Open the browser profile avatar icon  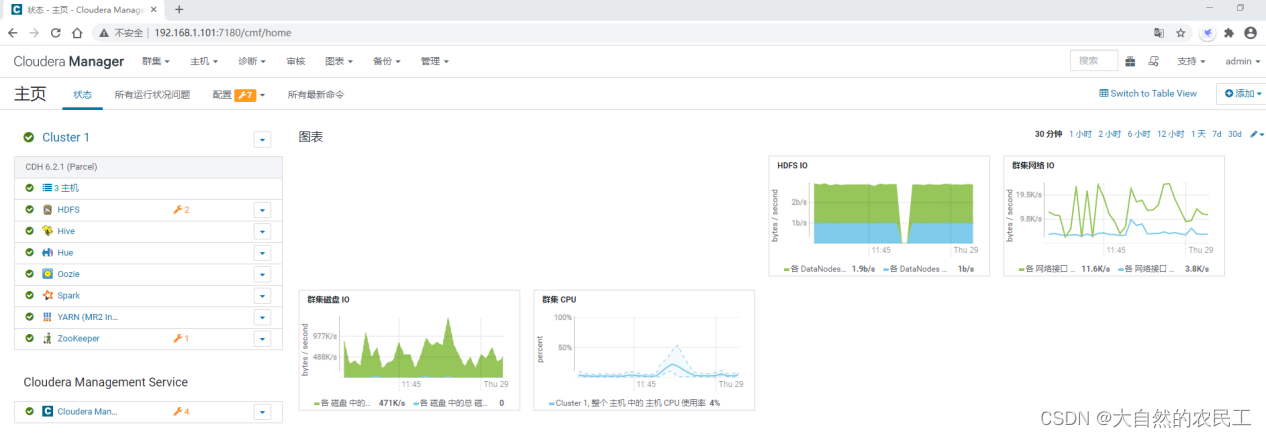pyautogui.click(x=1250, y=32)
